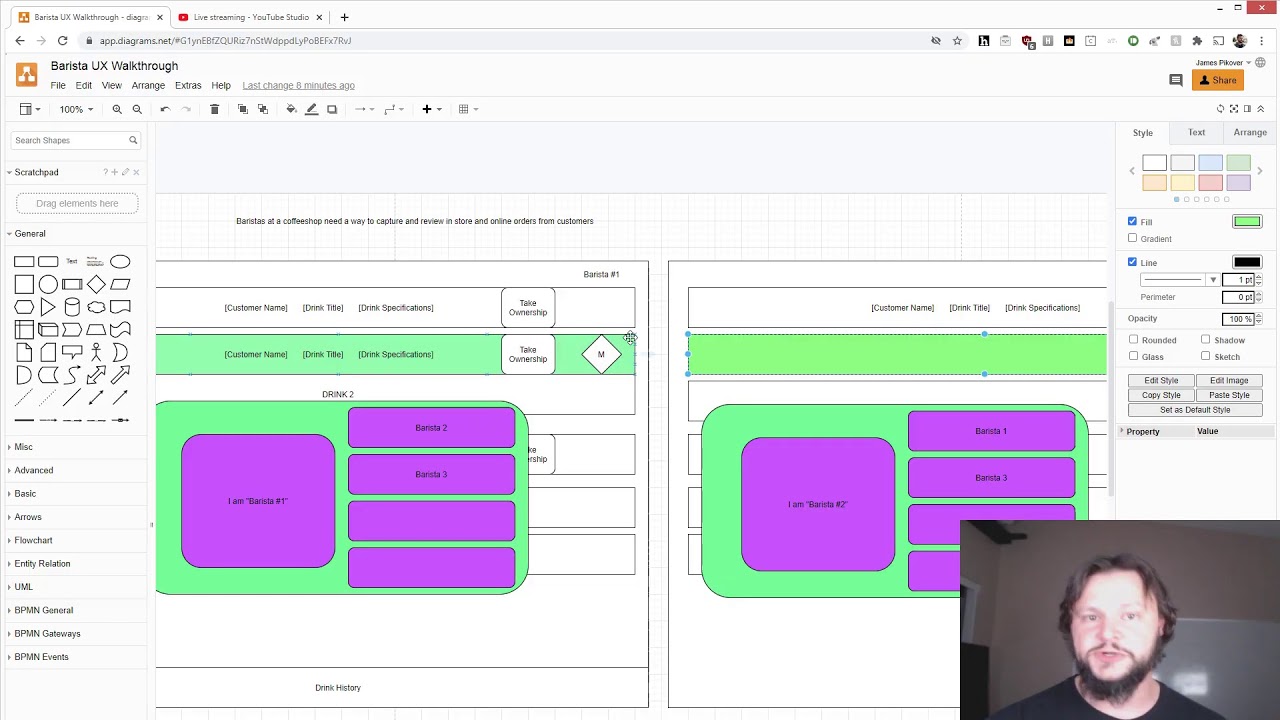Viewport: 1280px width, 720px height.
Task: Switch to the Arrange tab in format panel
Action: [x=1250, y=132]
